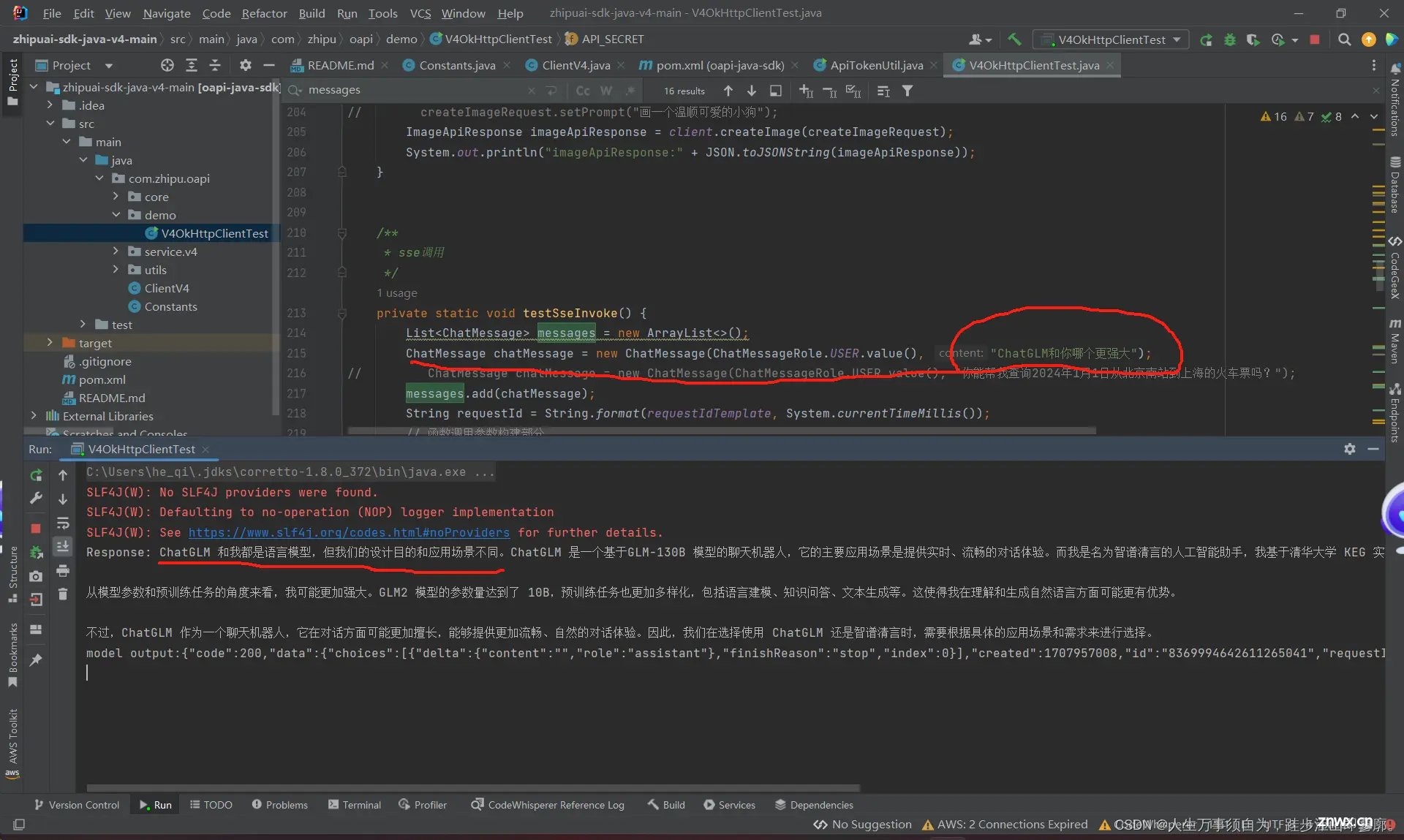Open the Maven tool window
1404x840 pixels.
1395,341
